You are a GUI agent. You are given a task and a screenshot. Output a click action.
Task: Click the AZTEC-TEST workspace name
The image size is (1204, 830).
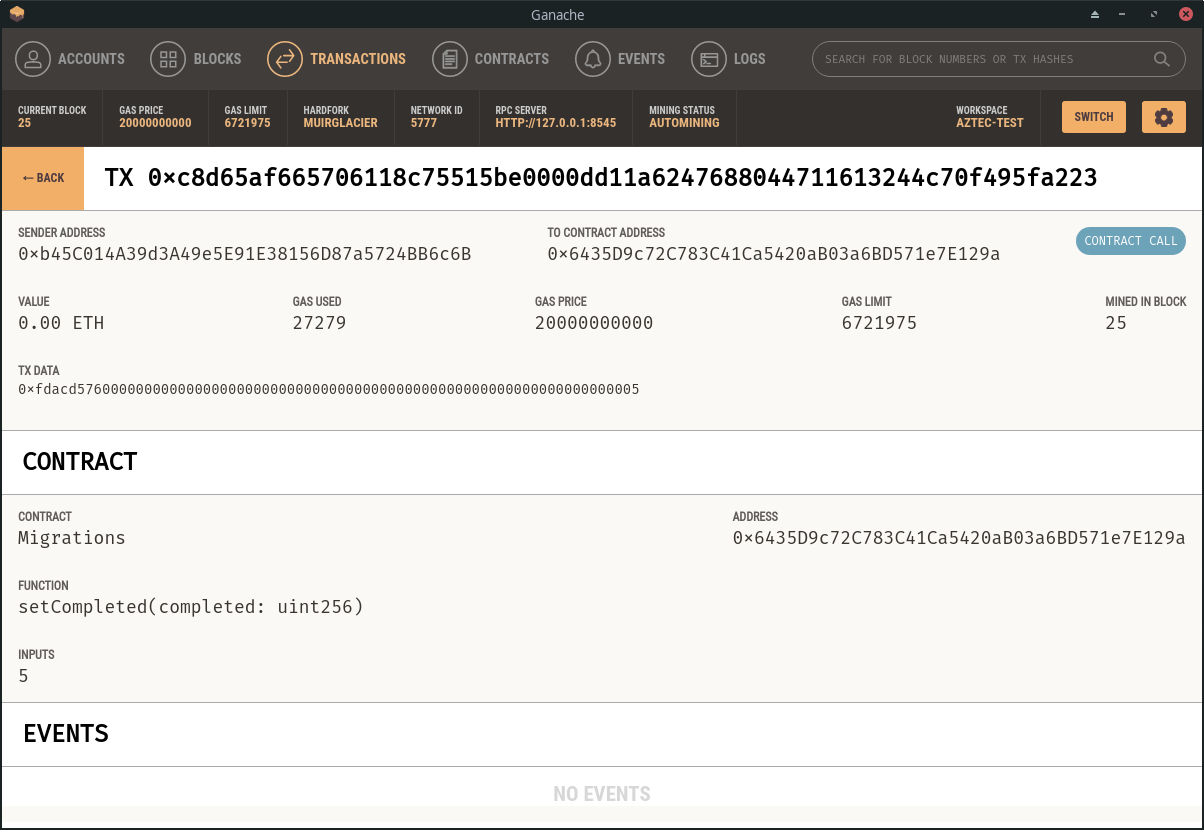click(990, 123)
